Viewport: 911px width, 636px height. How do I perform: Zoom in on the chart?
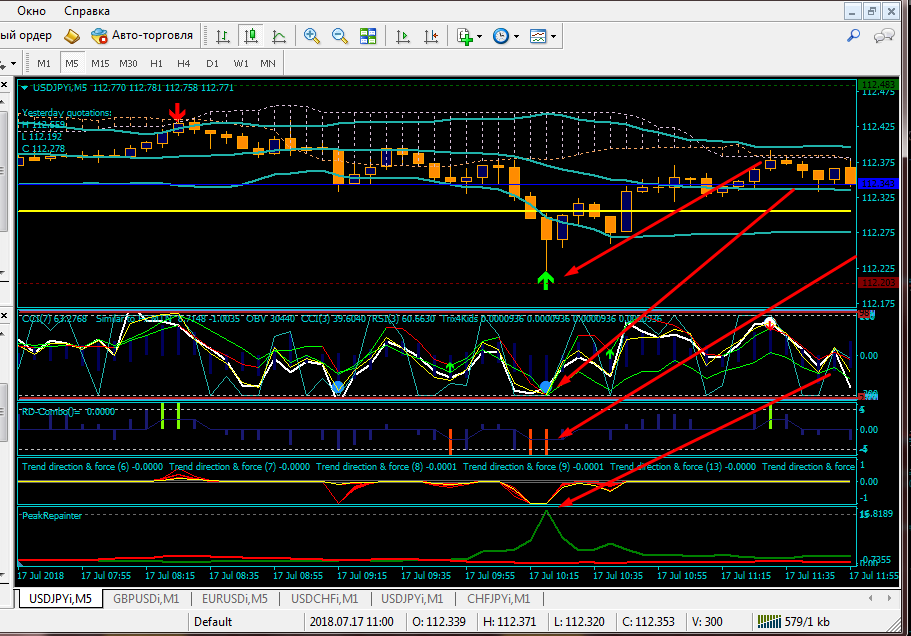pyautogui.click(x=311, y=36)
